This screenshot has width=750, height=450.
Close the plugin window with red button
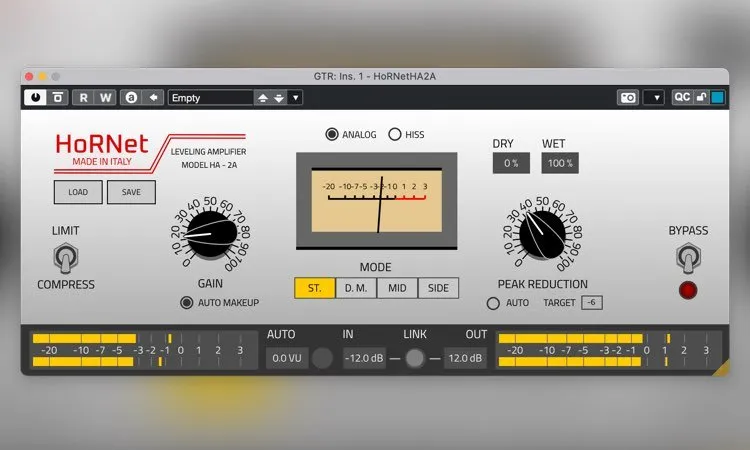pos(29,77)
